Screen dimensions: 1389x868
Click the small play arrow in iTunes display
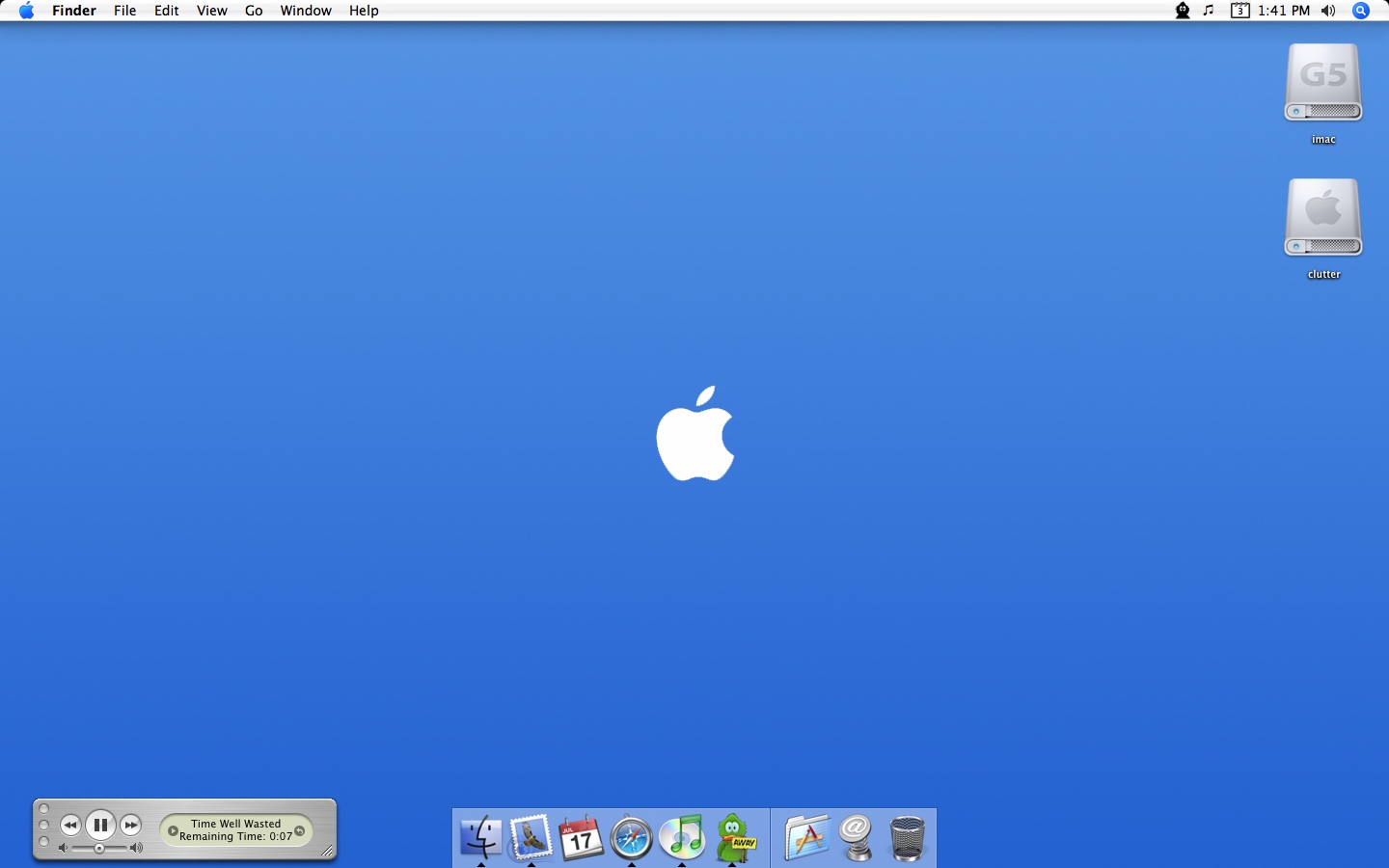[173, 830]
